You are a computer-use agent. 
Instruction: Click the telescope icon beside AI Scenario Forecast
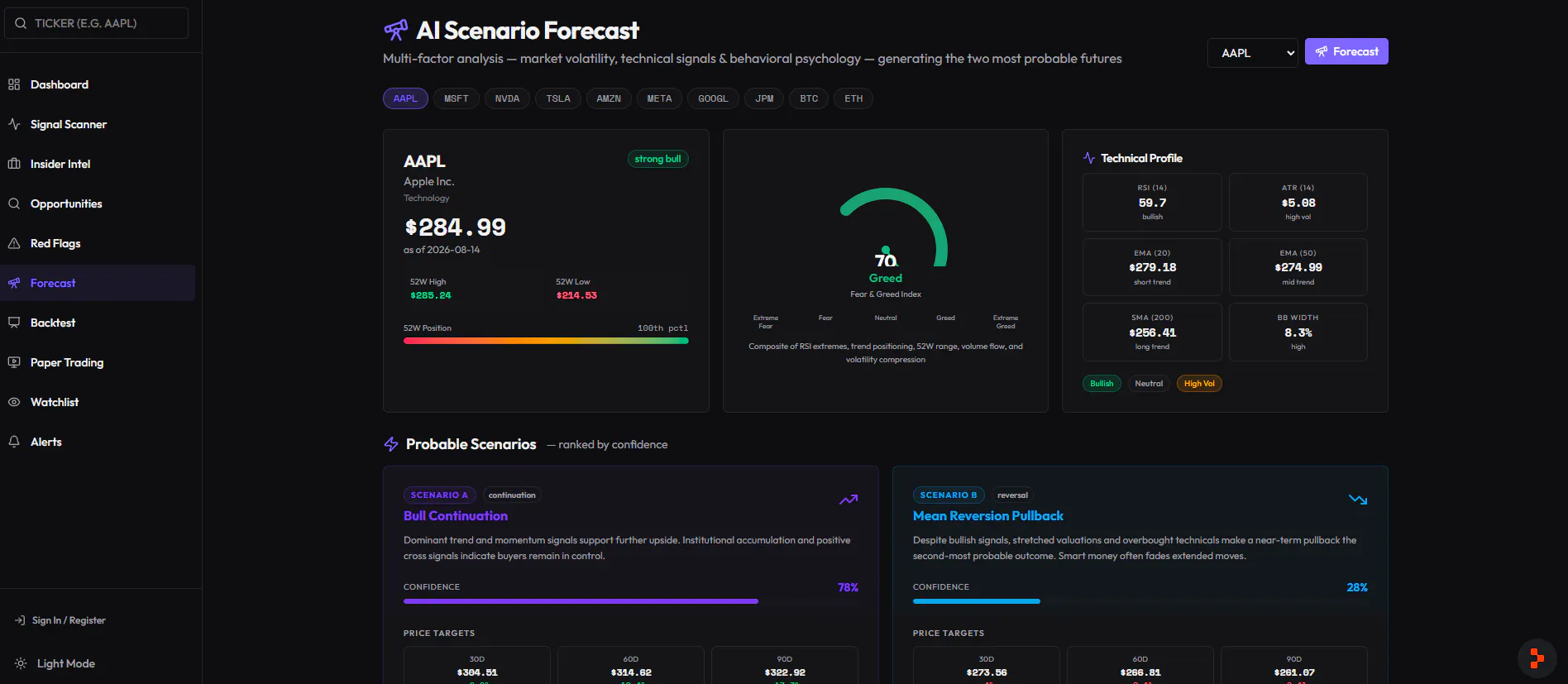[x=396, y=31]
